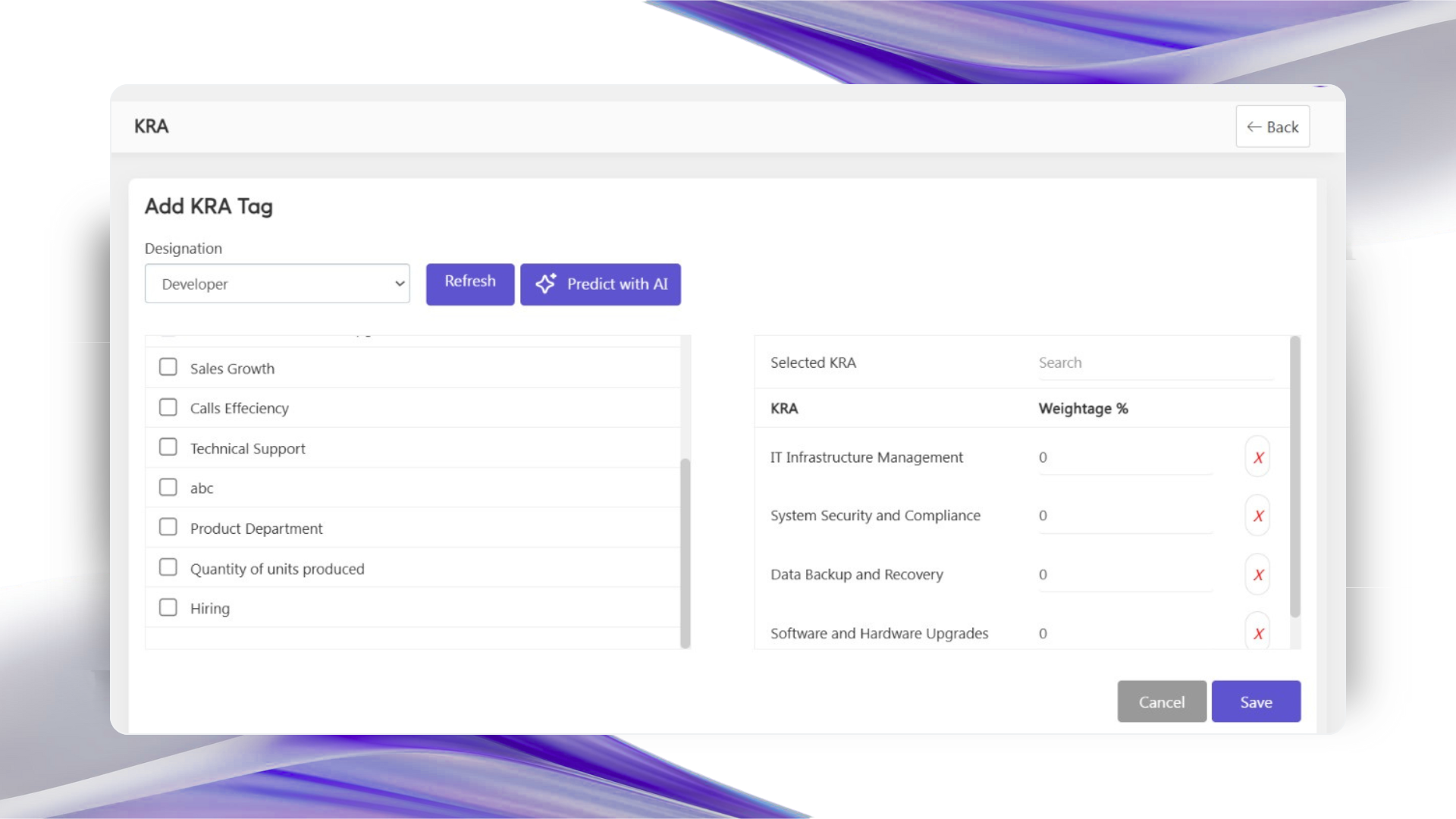This screenshot has width=1456, height=819.
Task: Click the sparkle icon on Predict with AI
Action: 545,284
